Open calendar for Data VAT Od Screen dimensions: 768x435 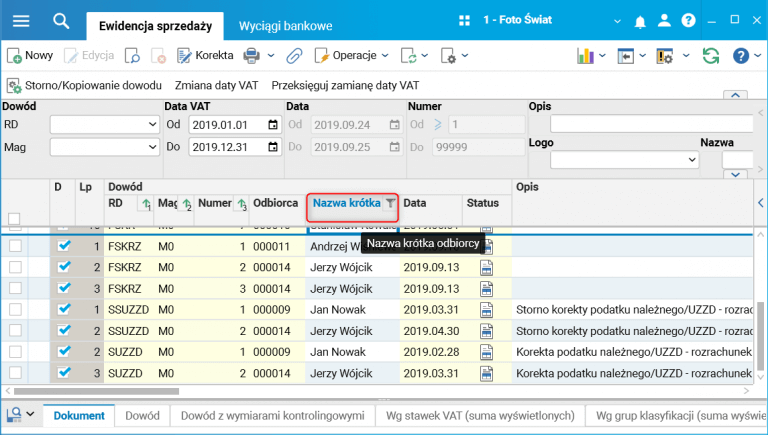click(273, 125)
